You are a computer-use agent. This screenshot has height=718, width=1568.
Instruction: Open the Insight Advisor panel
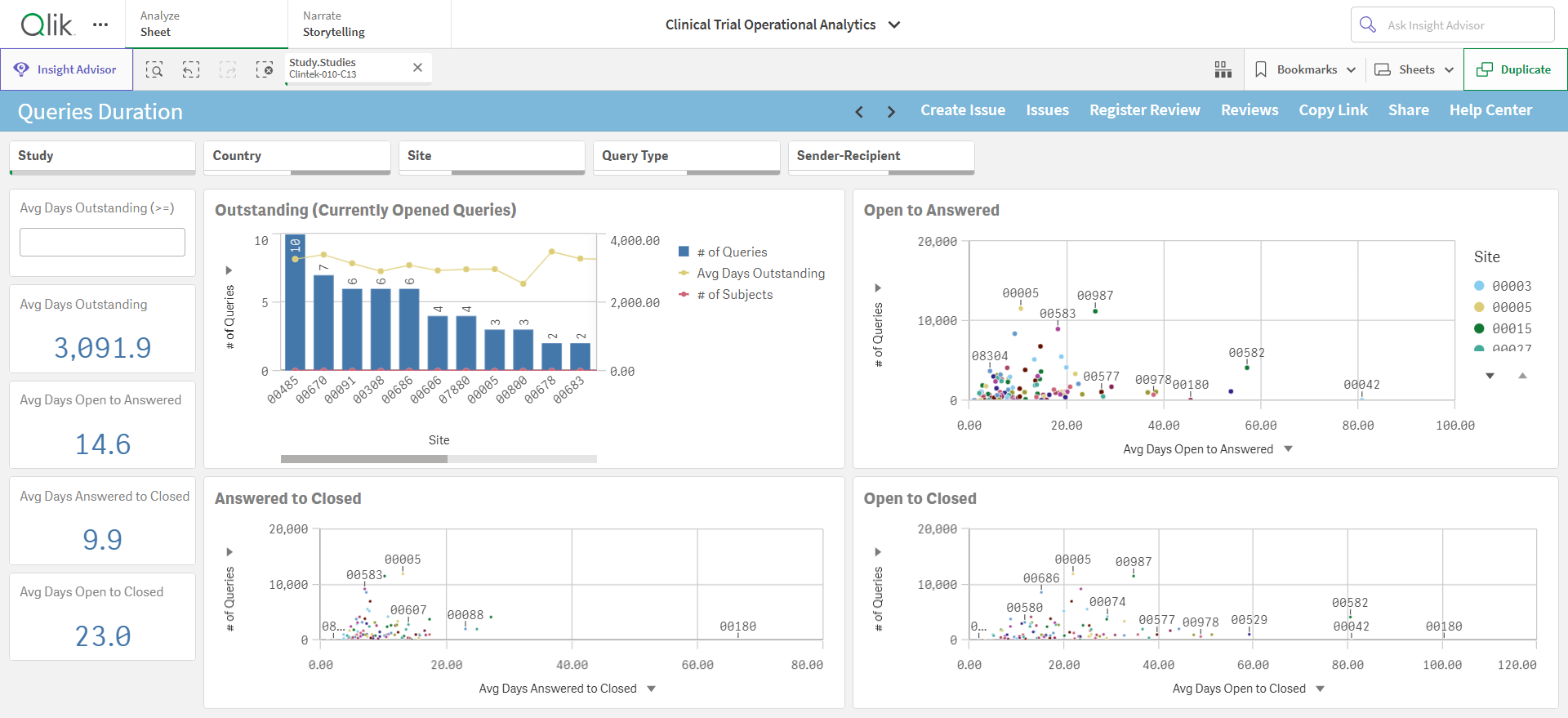click(66, 69)
